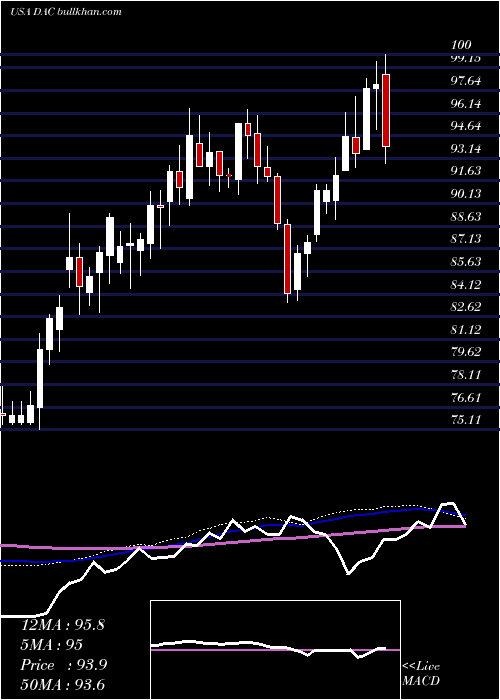Click the 78.11 price axis label
500x700 pixels.
click(x=466, y=375)
